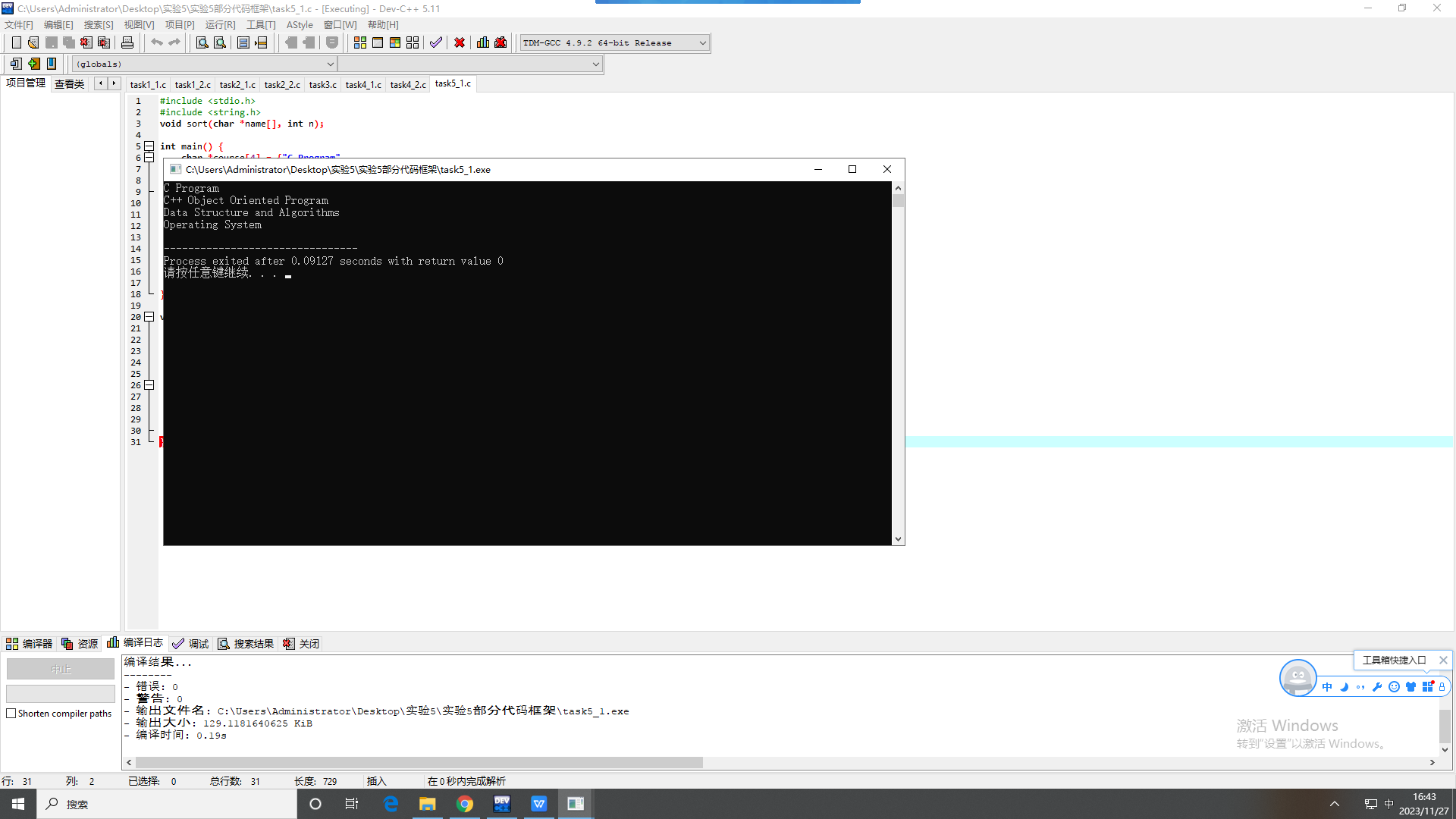
Task: Collapse code fold at line 26
Action: click(x=149, y=385)
